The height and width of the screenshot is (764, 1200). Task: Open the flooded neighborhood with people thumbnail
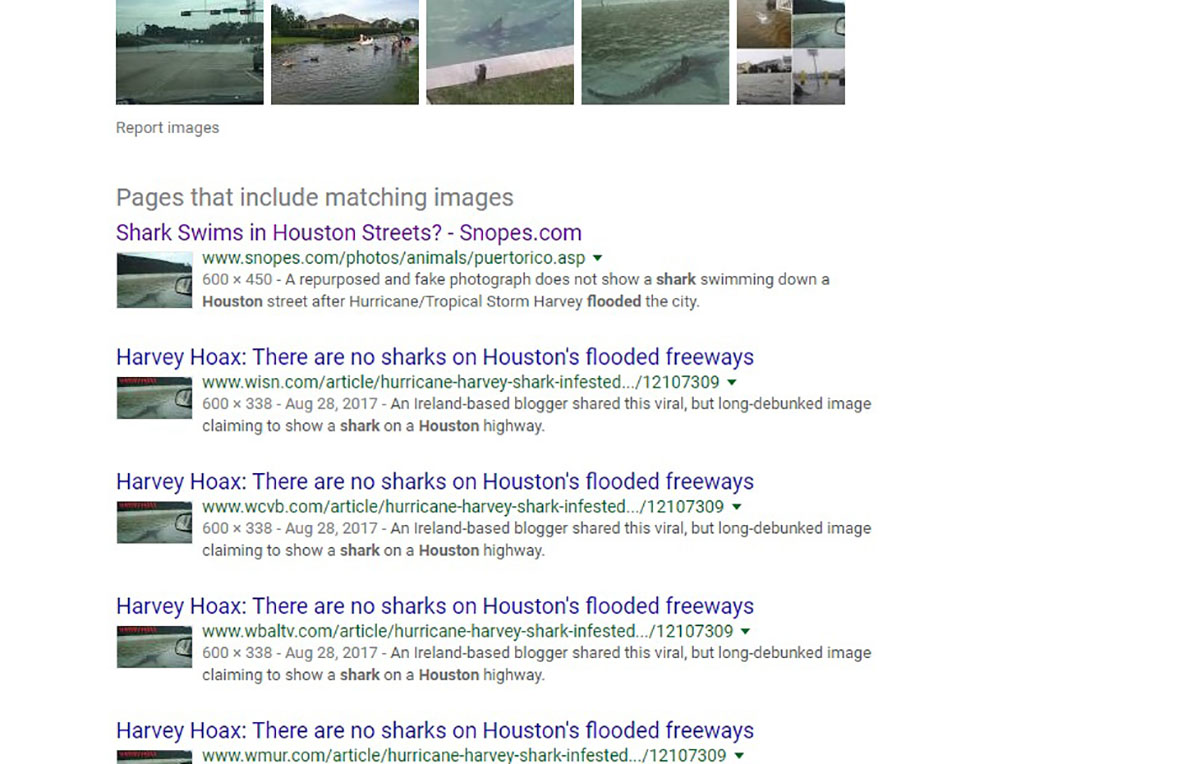coord(345,52)
